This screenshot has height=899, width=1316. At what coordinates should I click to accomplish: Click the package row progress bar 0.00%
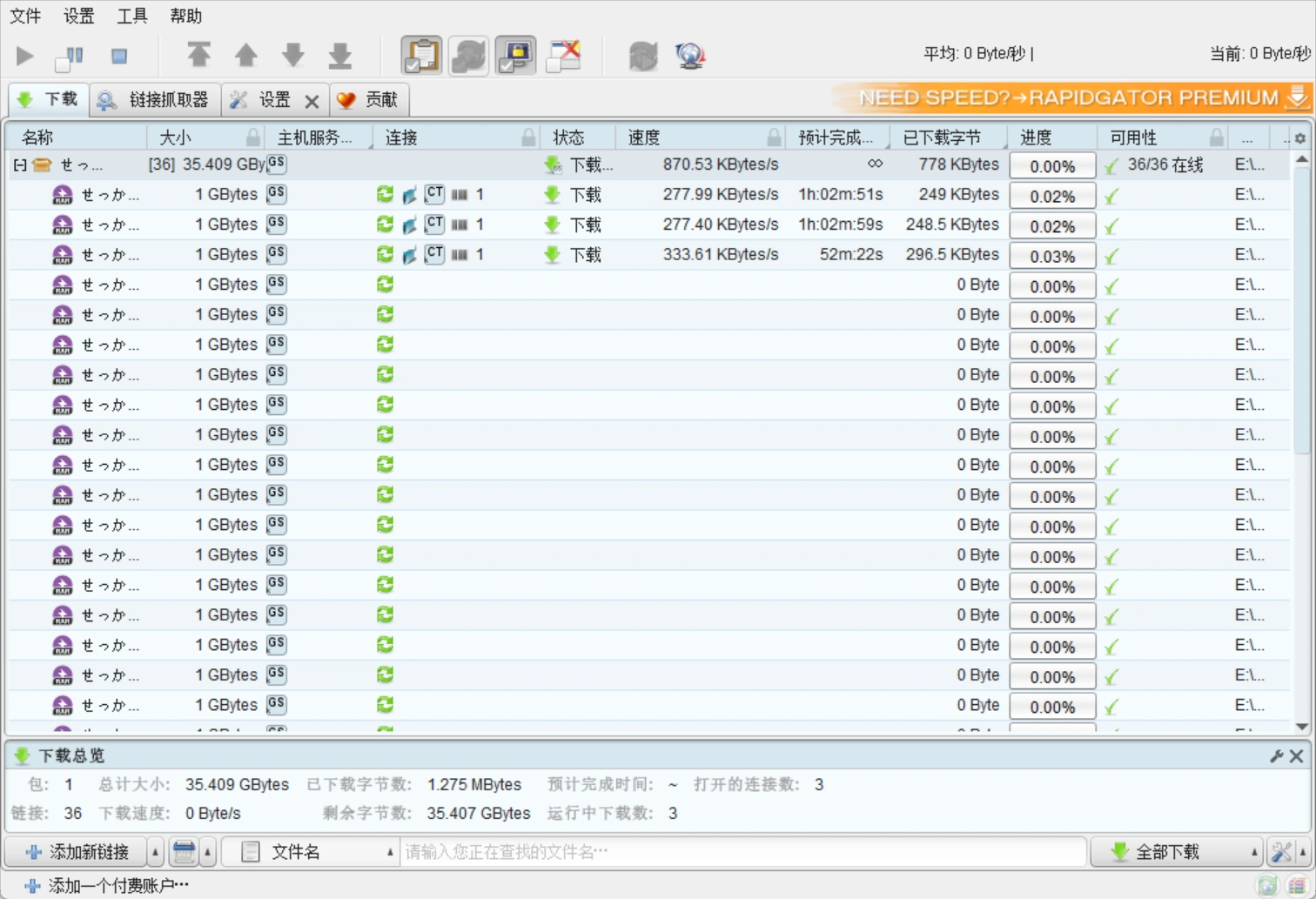(x=1052, y=166)
